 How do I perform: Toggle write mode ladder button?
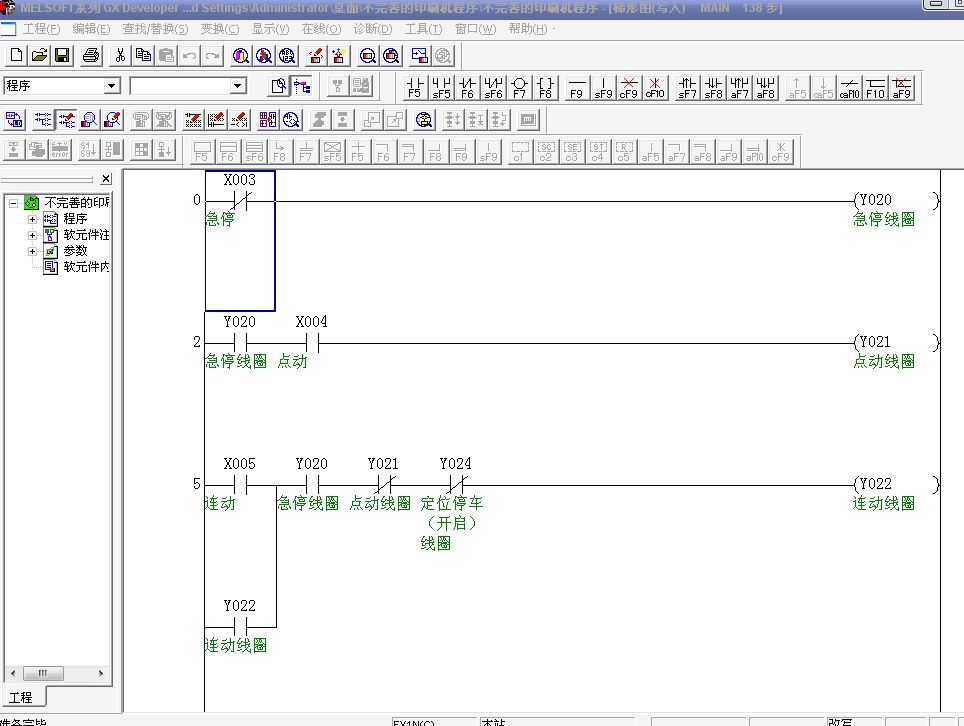[67, 120]
